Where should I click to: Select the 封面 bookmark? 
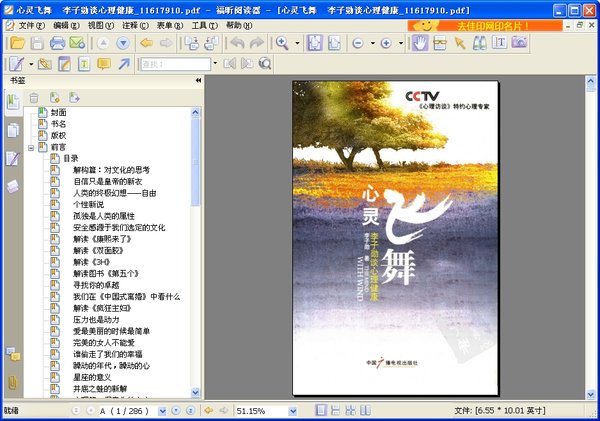coord(59,113)
